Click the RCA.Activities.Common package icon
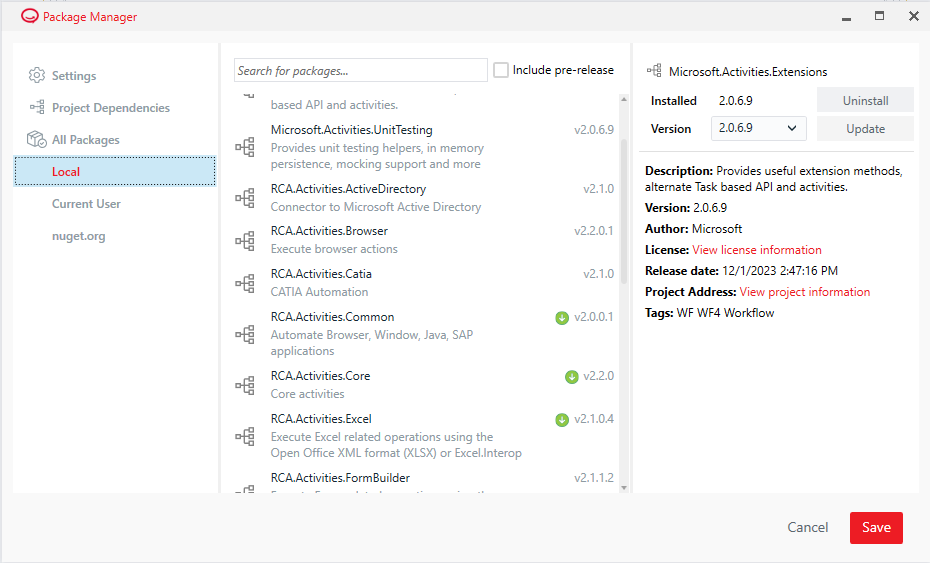The height and width of the screenshot is (563, 930). pos(245,334)
